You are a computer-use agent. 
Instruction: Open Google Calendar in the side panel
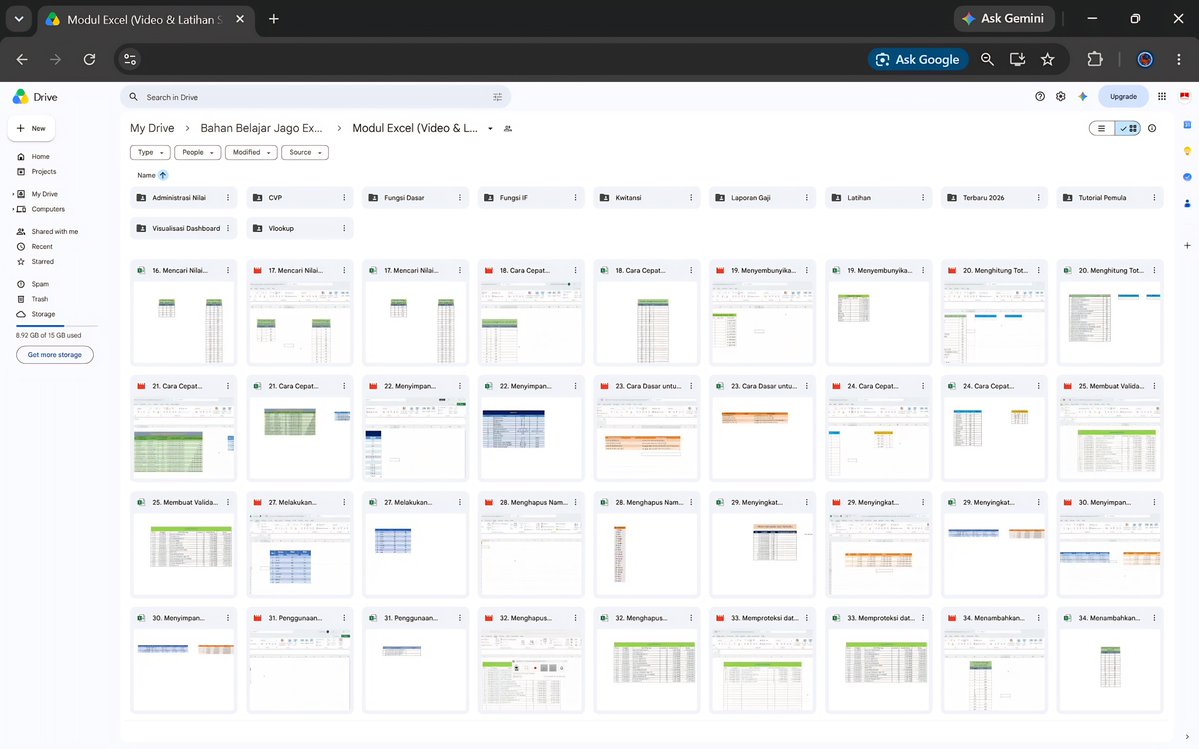point(1187,124)
